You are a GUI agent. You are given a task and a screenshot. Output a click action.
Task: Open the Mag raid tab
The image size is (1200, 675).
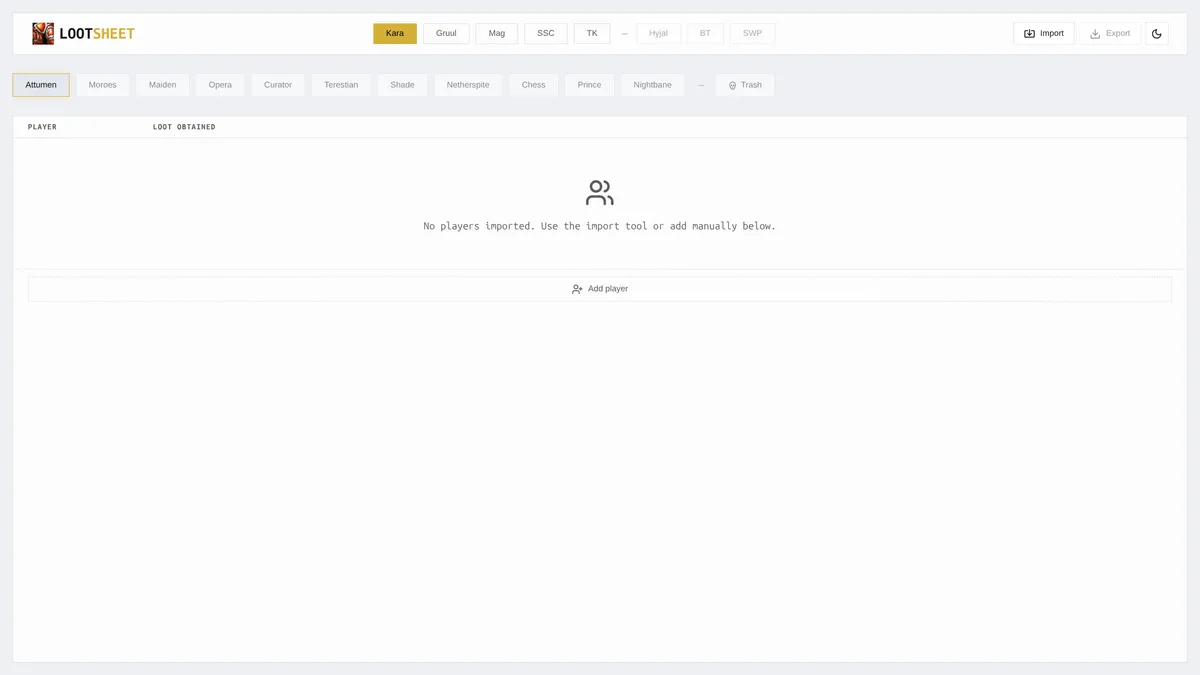[x=497, y=34]
